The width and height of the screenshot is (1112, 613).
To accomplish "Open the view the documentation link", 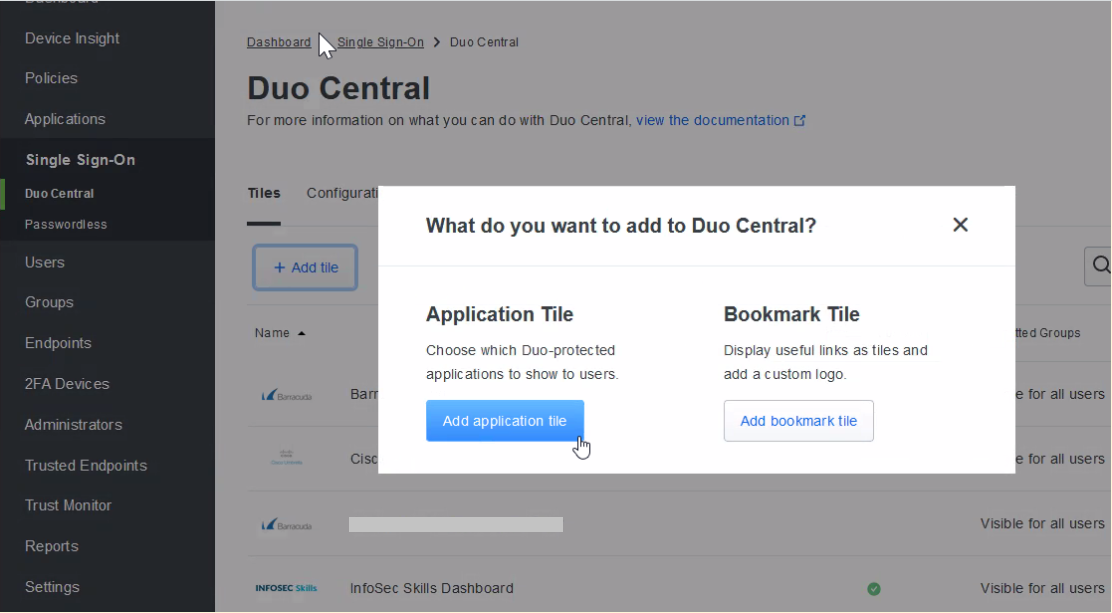I will (x=712, y=121).
